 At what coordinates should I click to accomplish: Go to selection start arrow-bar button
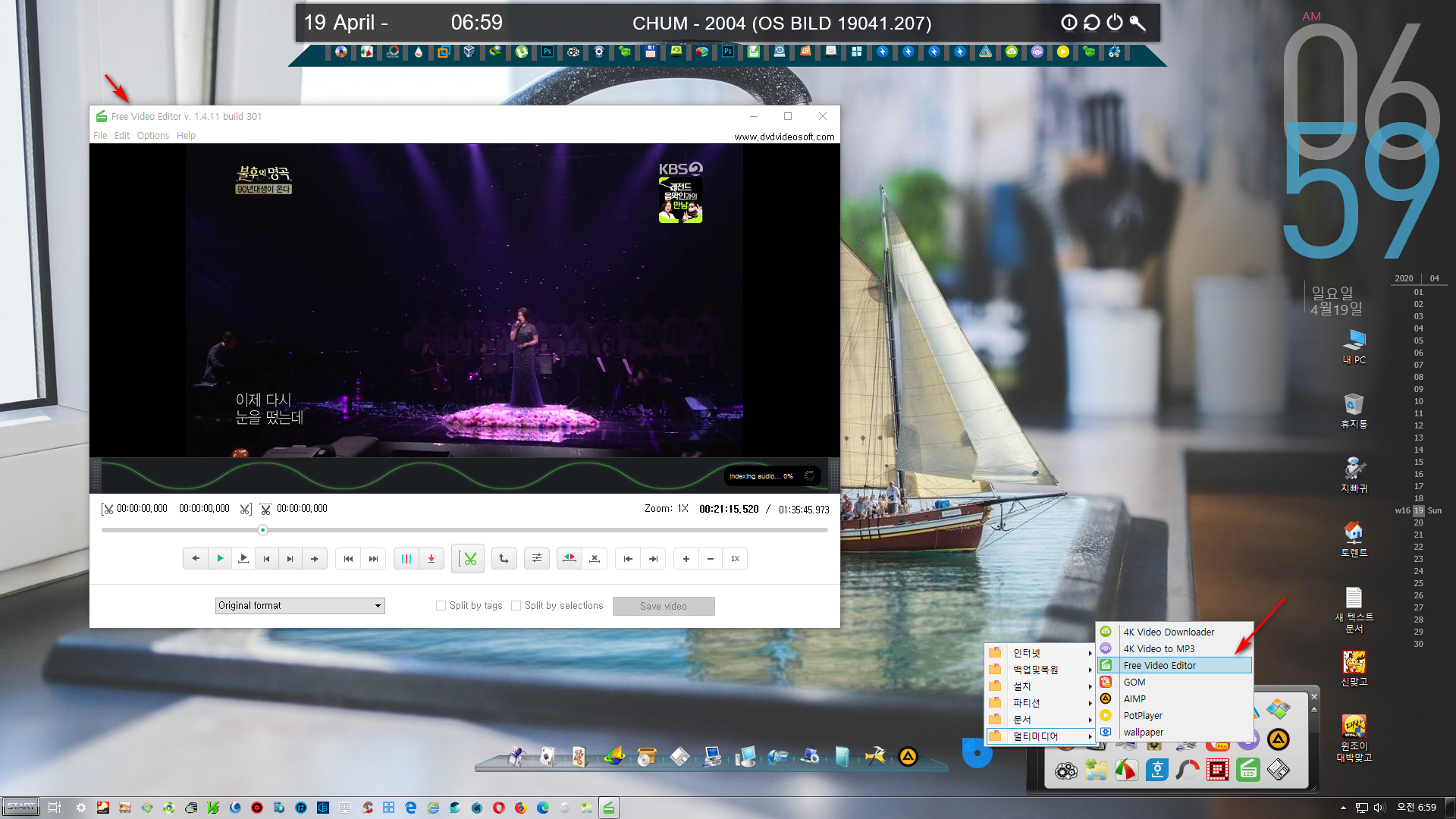tap(628, 559)
